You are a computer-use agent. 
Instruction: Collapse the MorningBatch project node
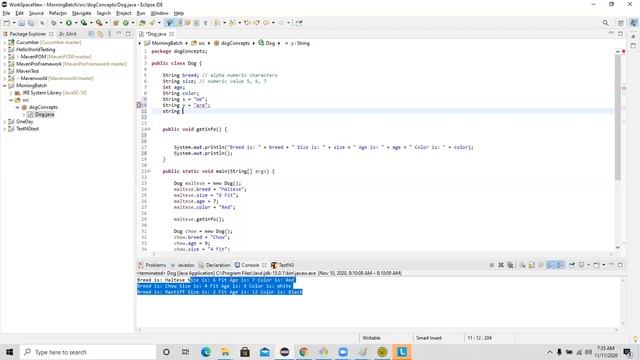[x=4, y=86]
